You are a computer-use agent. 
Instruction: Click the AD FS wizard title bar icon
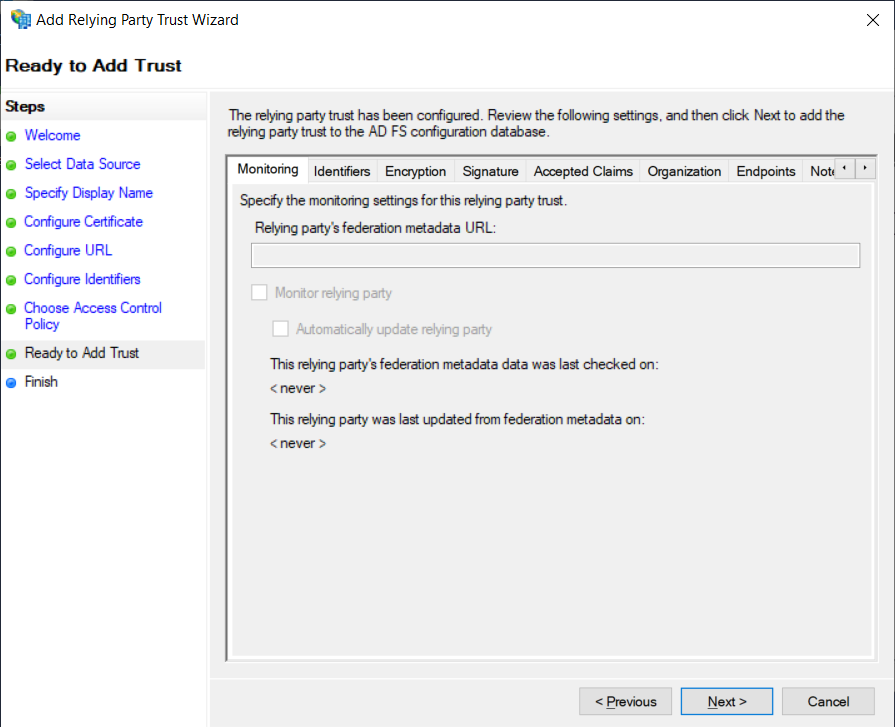[x=19, y=19]
